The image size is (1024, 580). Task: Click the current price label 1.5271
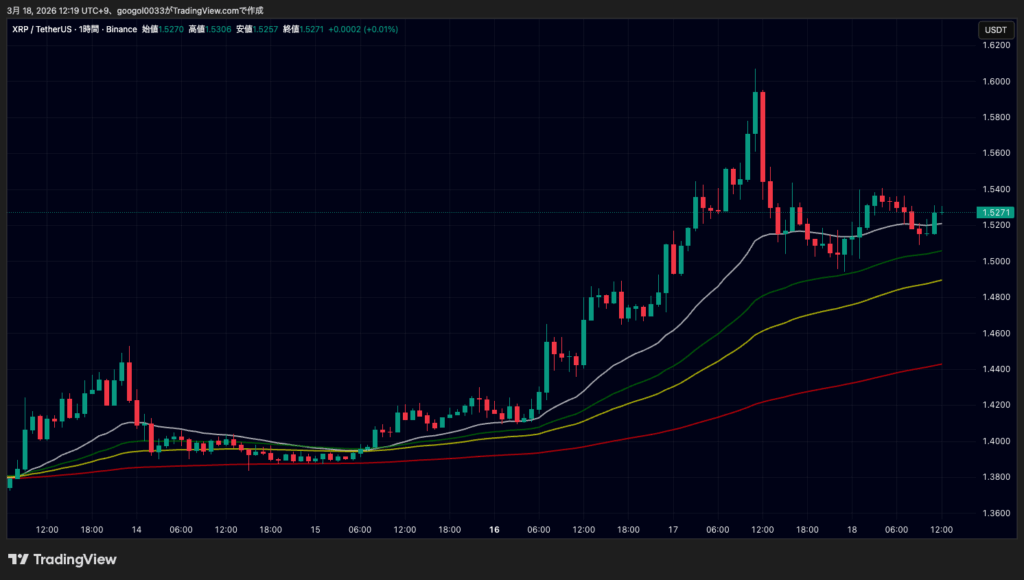click(x=996, y=213)
